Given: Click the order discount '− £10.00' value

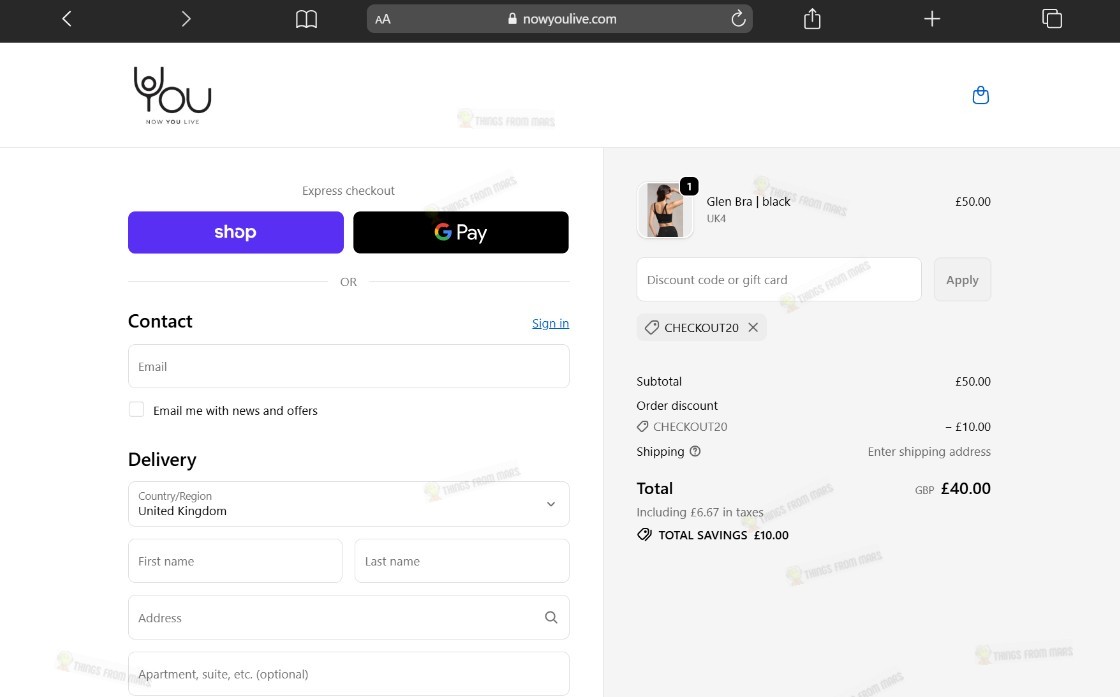Looking at the screenshot, I should click(x=968, y=426).
